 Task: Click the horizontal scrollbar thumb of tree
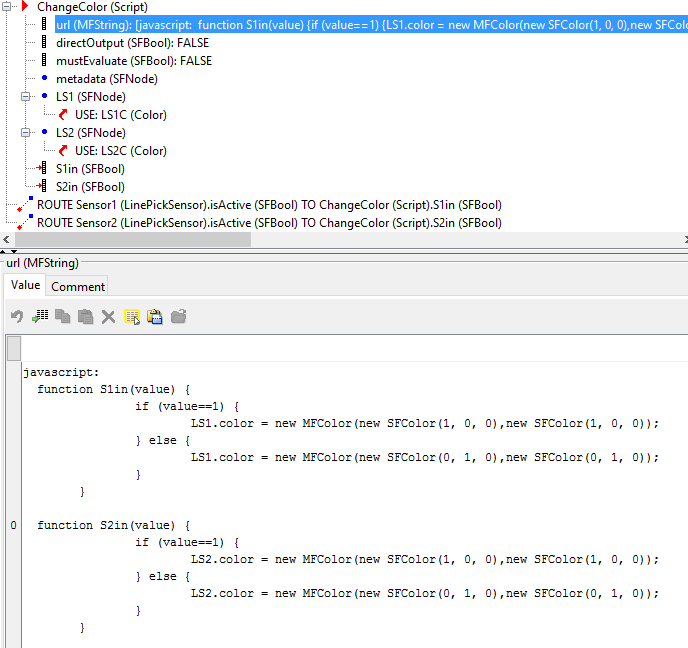point(133,239)
